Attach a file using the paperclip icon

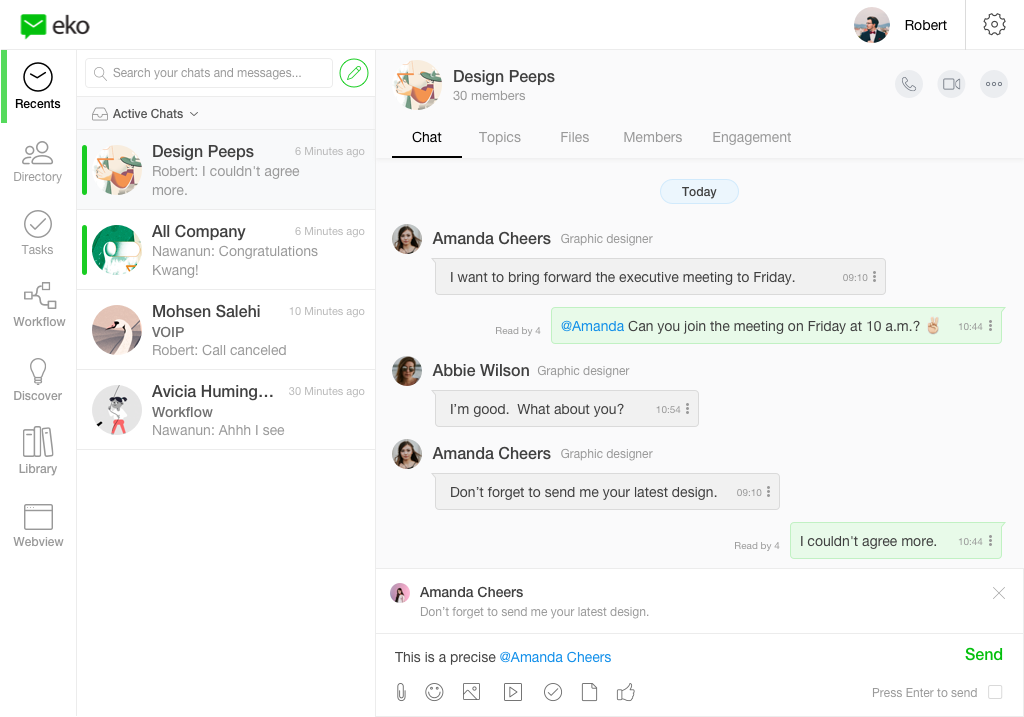pos(401,692)
